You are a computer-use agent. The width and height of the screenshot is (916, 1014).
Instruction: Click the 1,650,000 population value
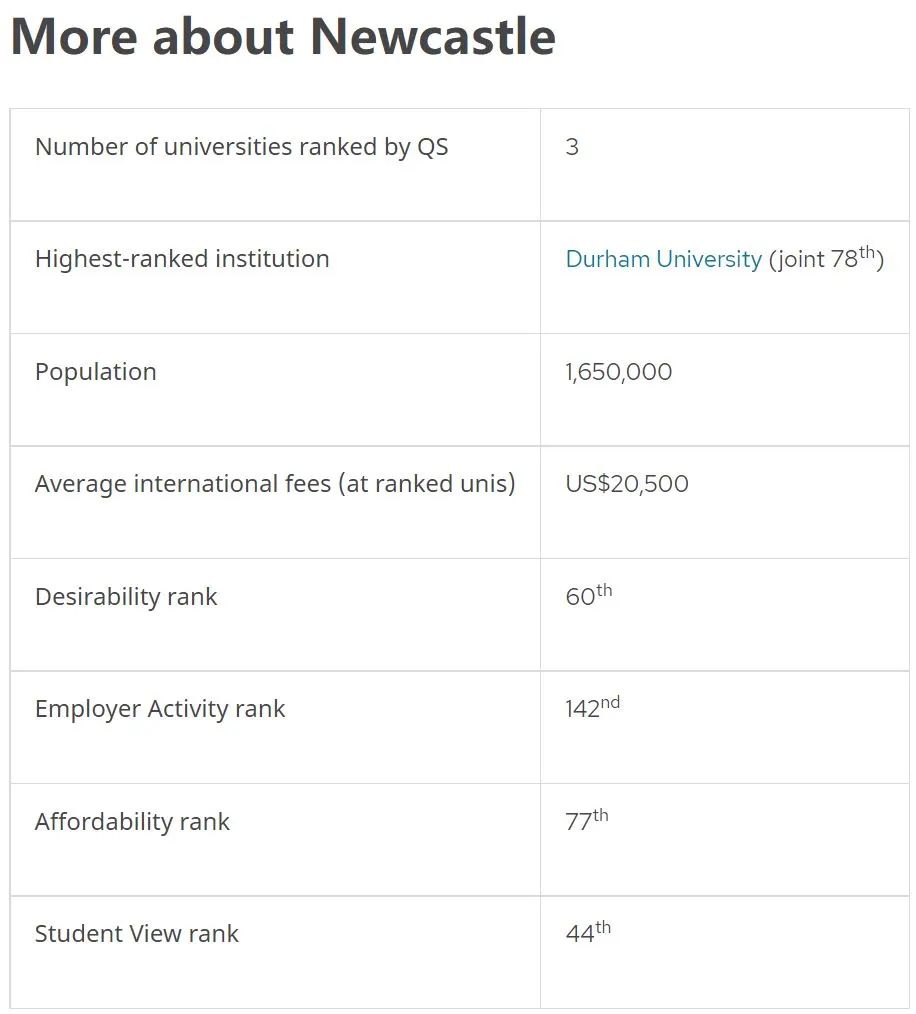pos(618,372)
